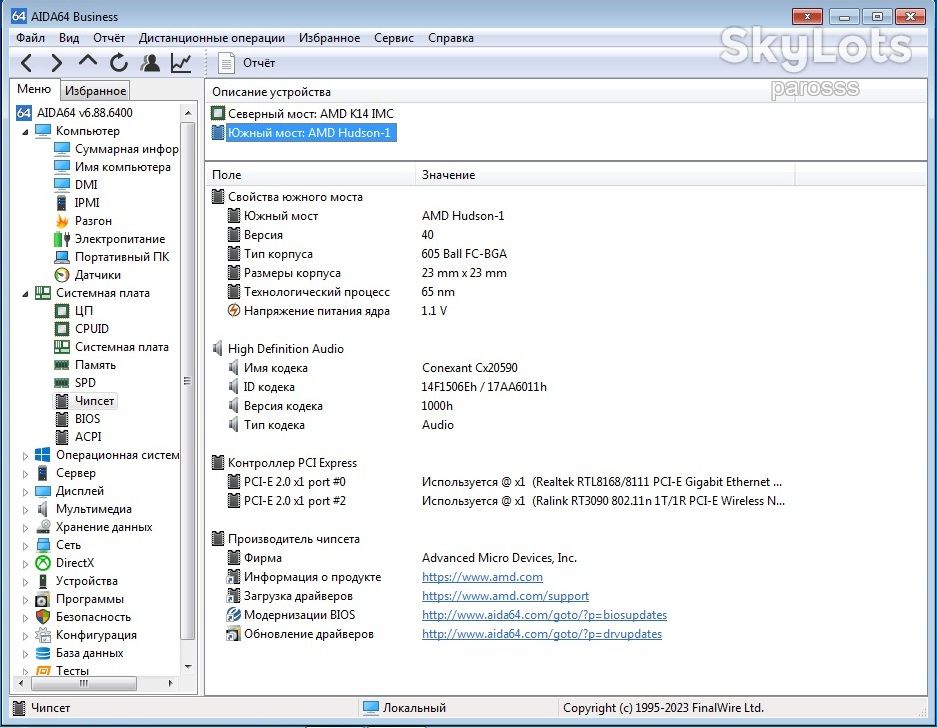
Task: Open the Файл menu
Action: pyautogui.click(x=30, y=38)
